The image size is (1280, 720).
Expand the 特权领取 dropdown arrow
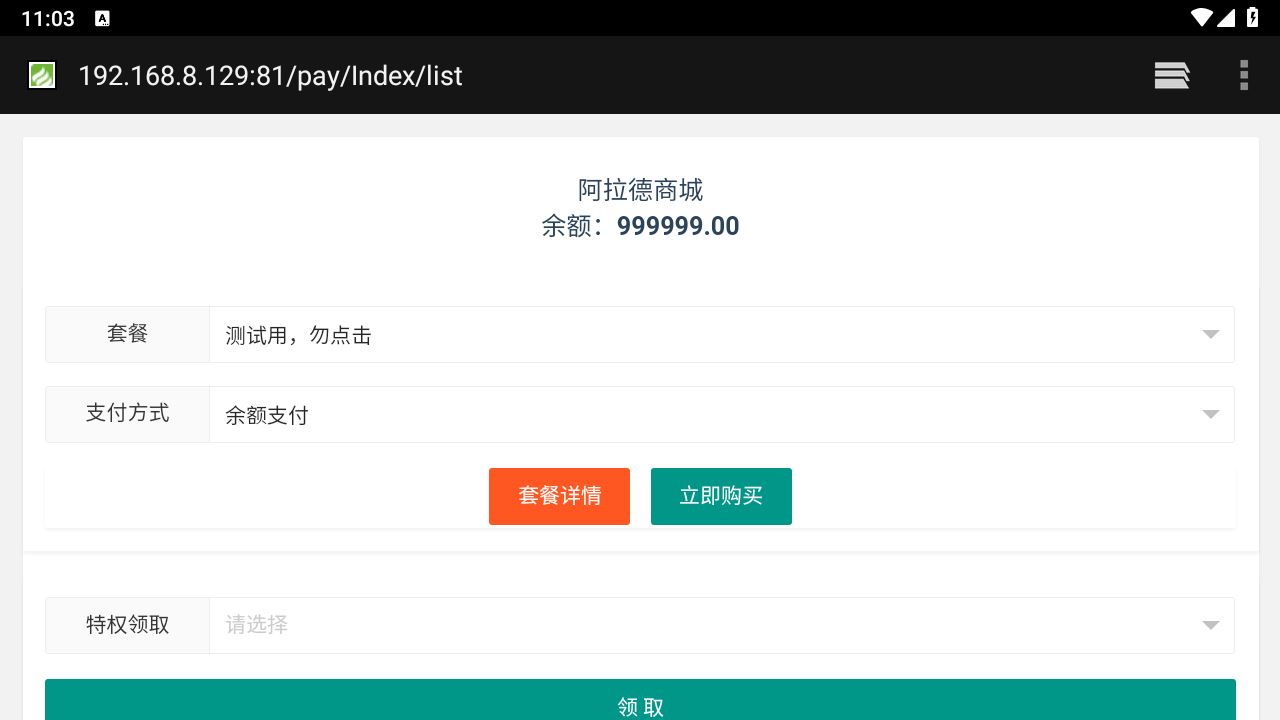(1210, 625)
